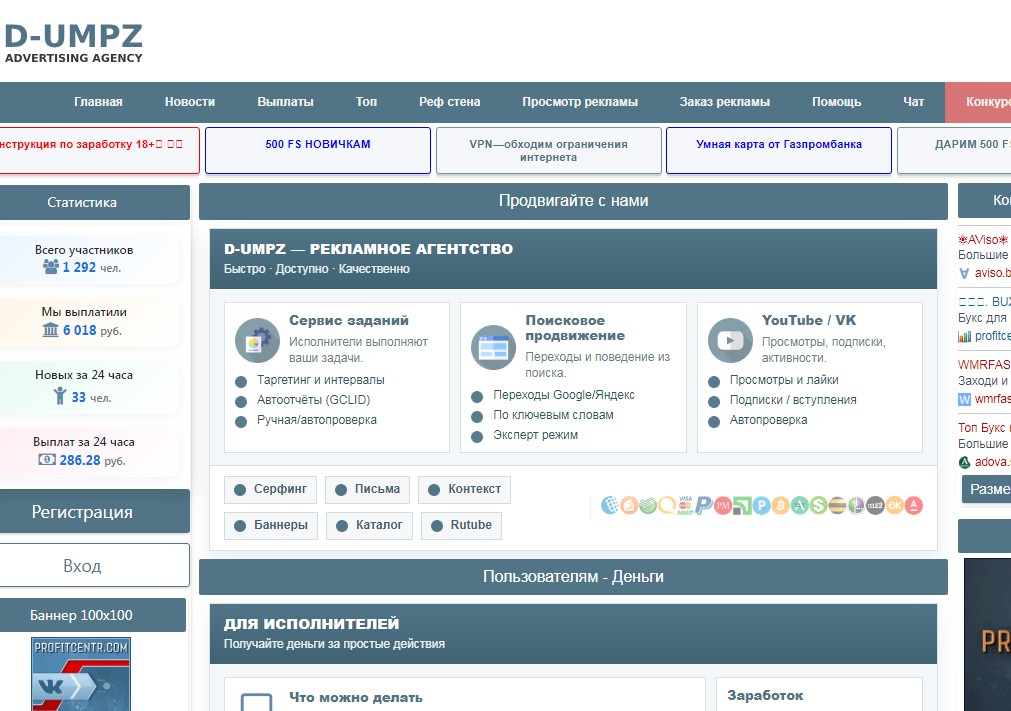Viewport: 1011px width, 711px height.
Task: Select the Rutube tag button
Action: point(461,525)
